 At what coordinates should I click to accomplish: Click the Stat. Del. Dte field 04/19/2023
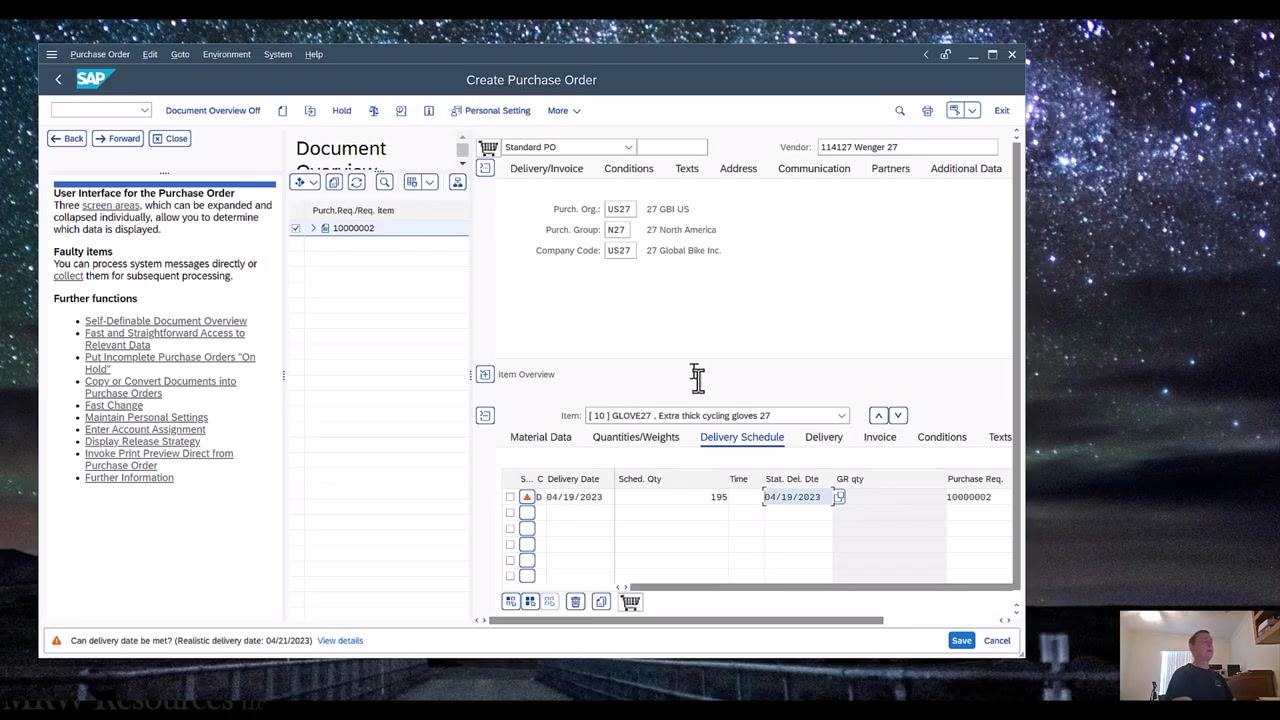tap(798, 497)
